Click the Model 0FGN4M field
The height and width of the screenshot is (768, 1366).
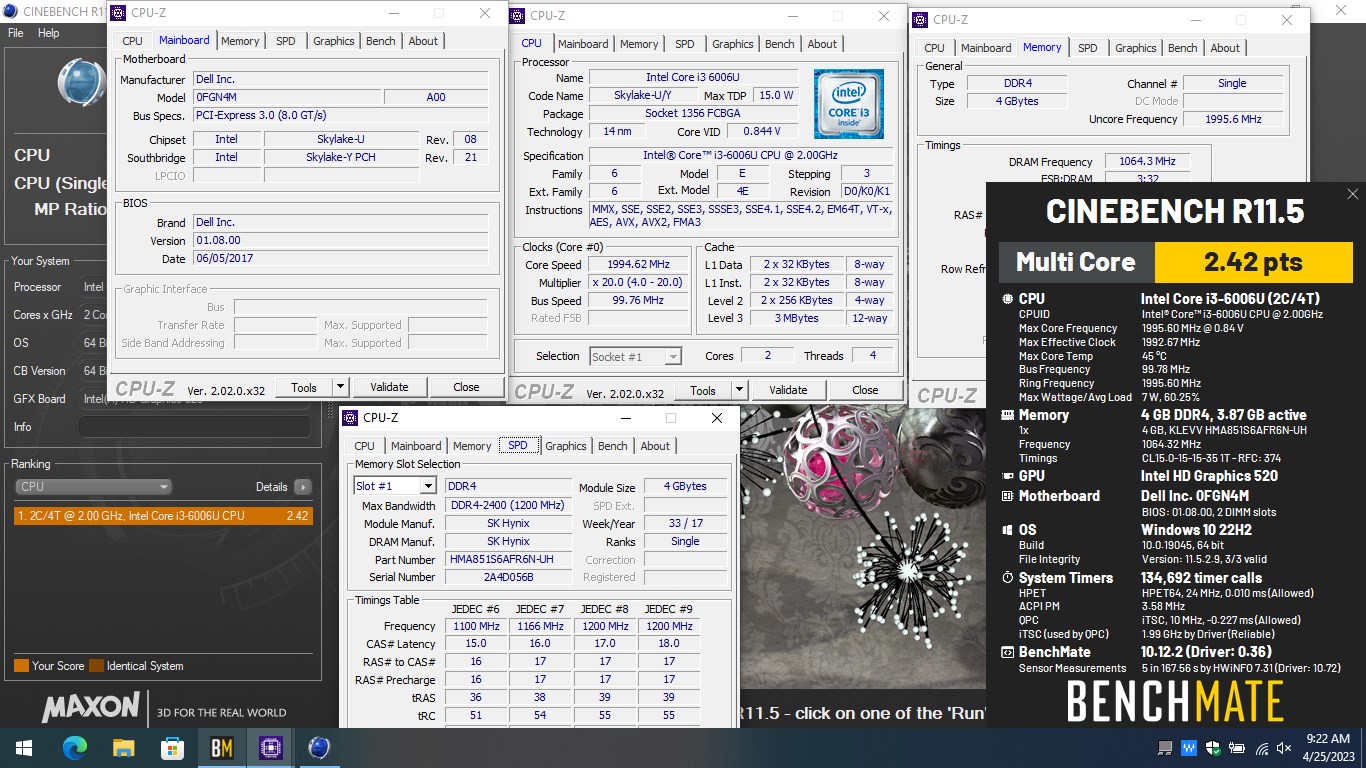point(287,97)
